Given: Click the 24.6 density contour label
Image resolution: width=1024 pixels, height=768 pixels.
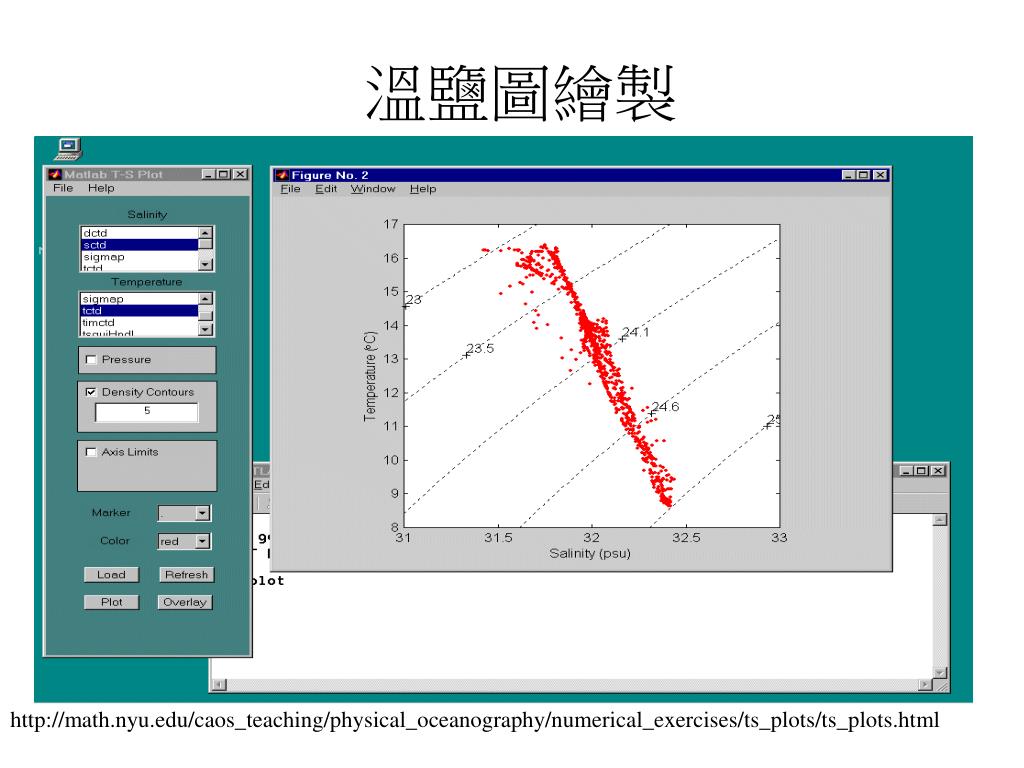Looking at the screenshot, I should (665, 407).
